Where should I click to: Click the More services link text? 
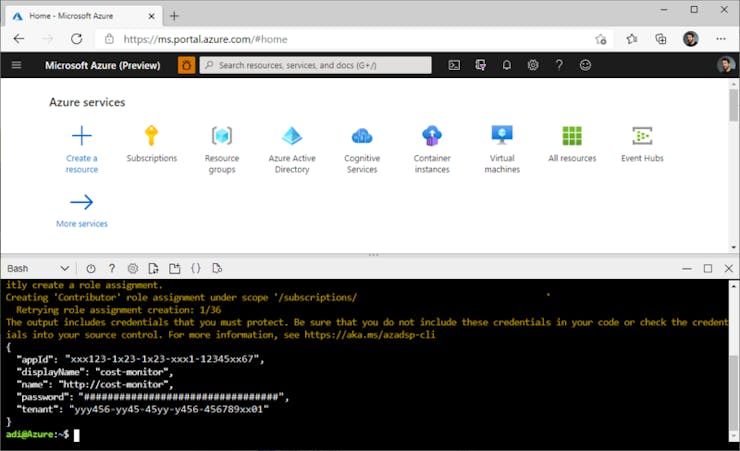(82, 224)
